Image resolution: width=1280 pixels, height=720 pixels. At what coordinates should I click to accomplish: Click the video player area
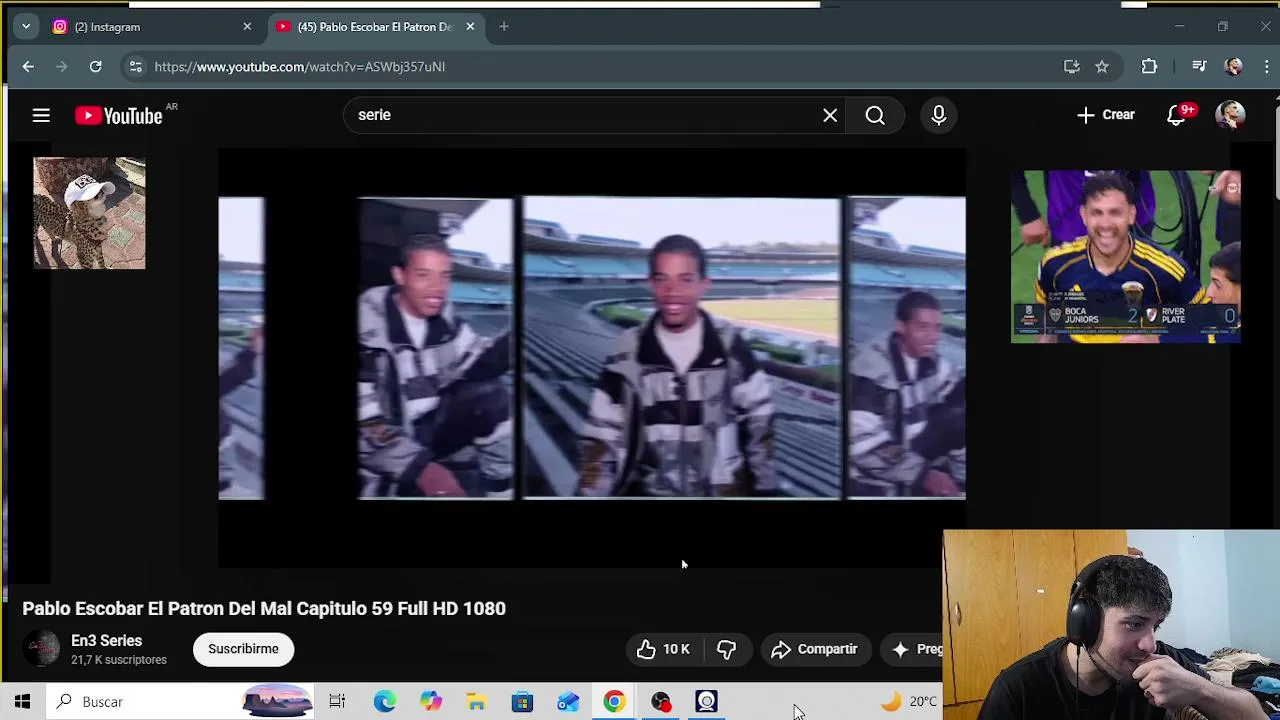click(x=592, y=358)
